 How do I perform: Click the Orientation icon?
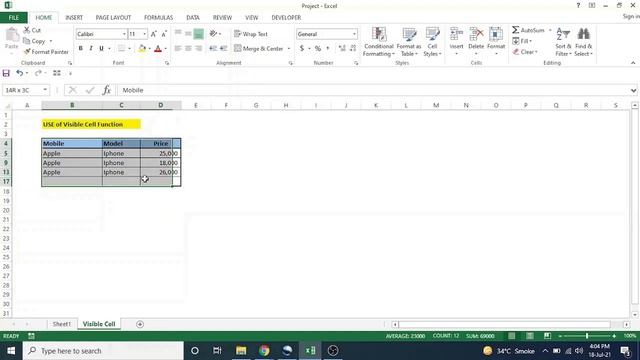213,34
